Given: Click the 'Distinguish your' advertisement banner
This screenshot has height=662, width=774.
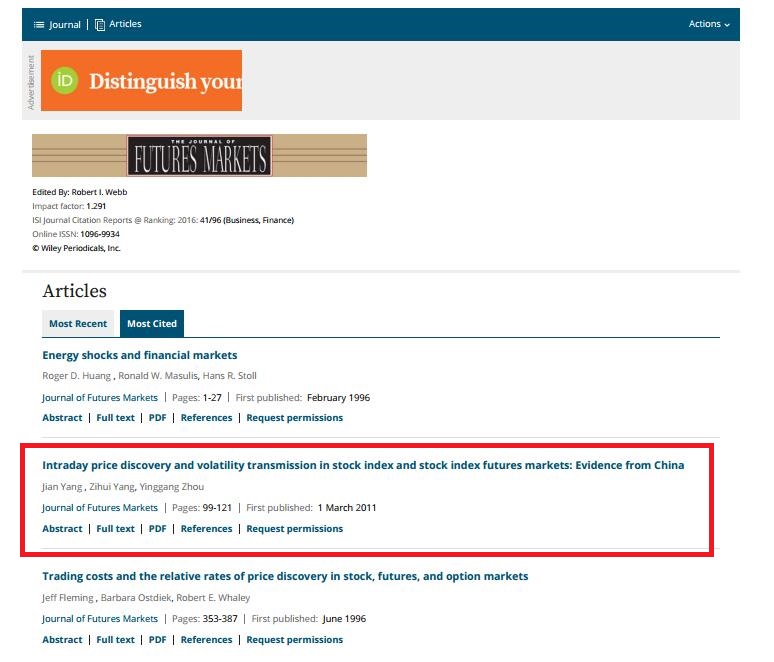Looking at the screenshot, I should 164,81.
